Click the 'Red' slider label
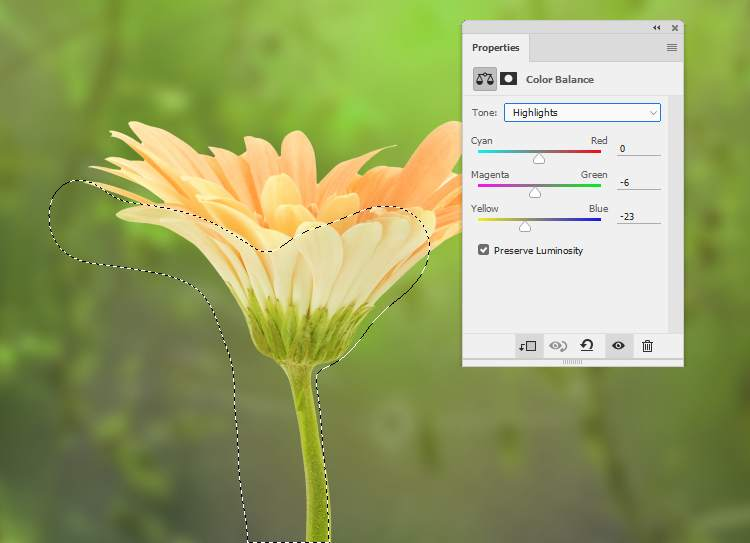The height and width of the screenshot is (543, 750). [599, 141]
